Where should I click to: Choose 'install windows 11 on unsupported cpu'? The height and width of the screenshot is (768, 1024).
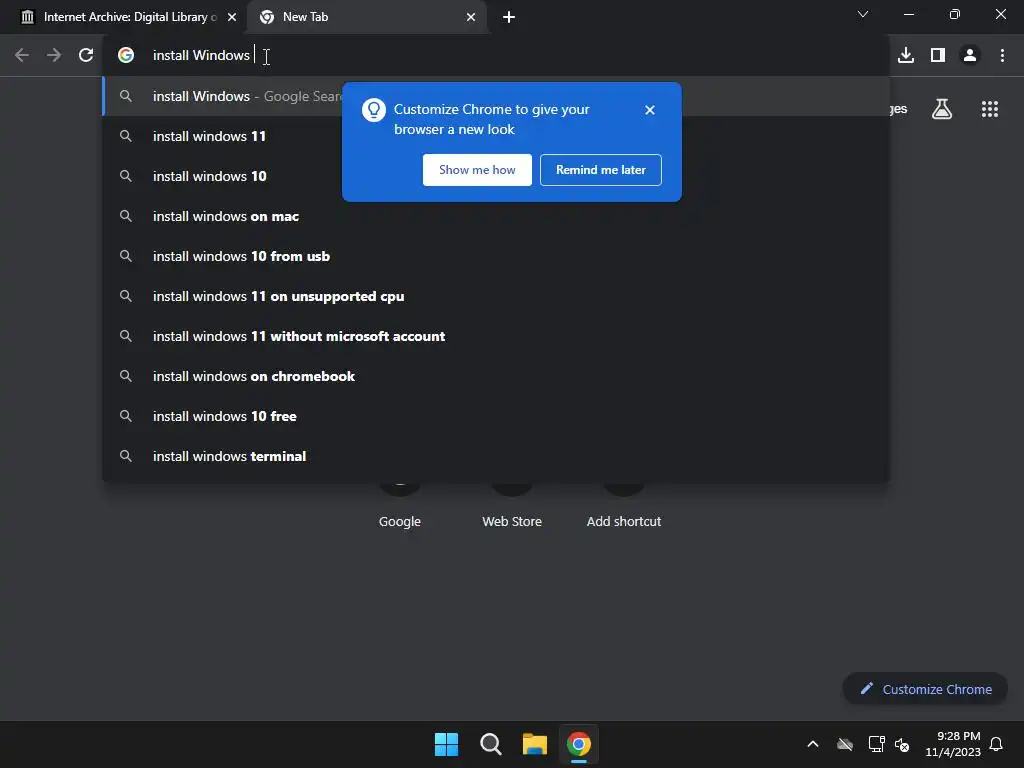point(496,296)
